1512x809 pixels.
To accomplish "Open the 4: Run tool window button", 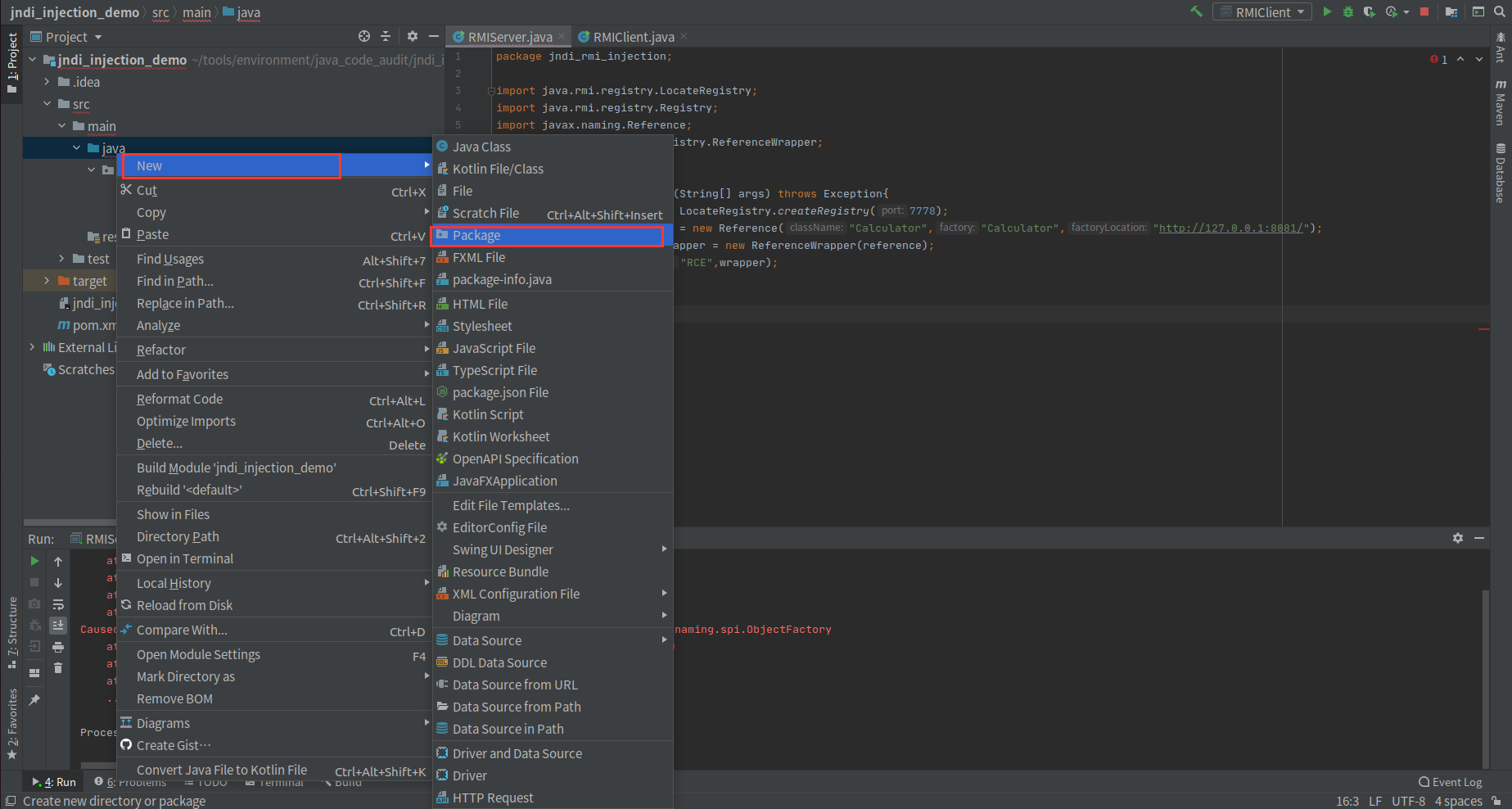I will coord(53,782).
